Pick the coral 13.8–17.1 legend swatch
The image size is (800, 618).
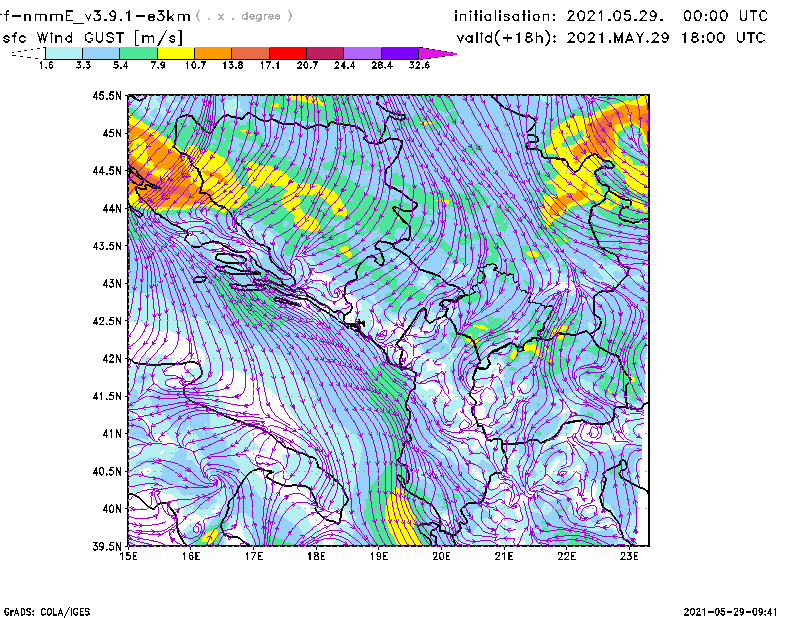[x=251, y=53]
